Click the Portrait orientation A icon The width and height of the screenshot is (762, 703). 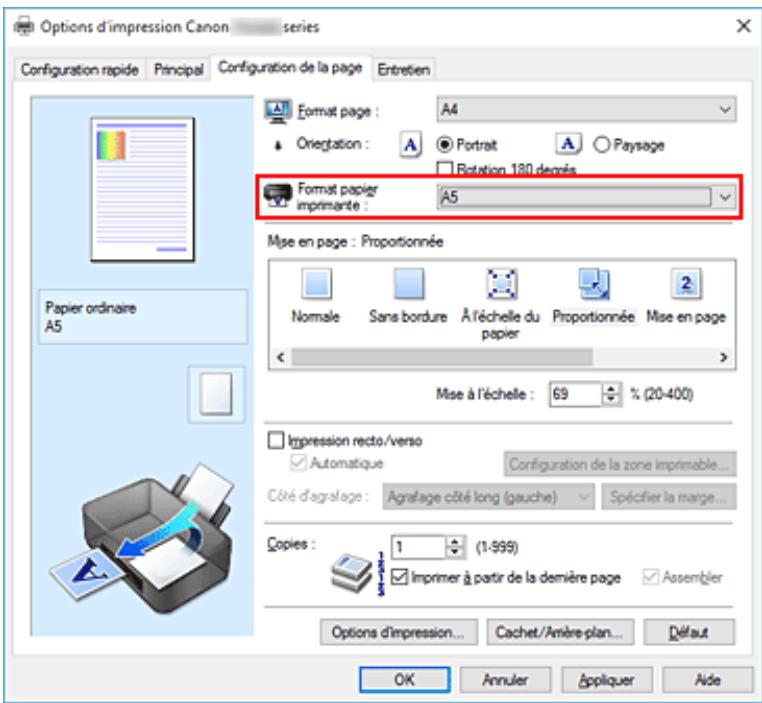click(x=410, y=144)
